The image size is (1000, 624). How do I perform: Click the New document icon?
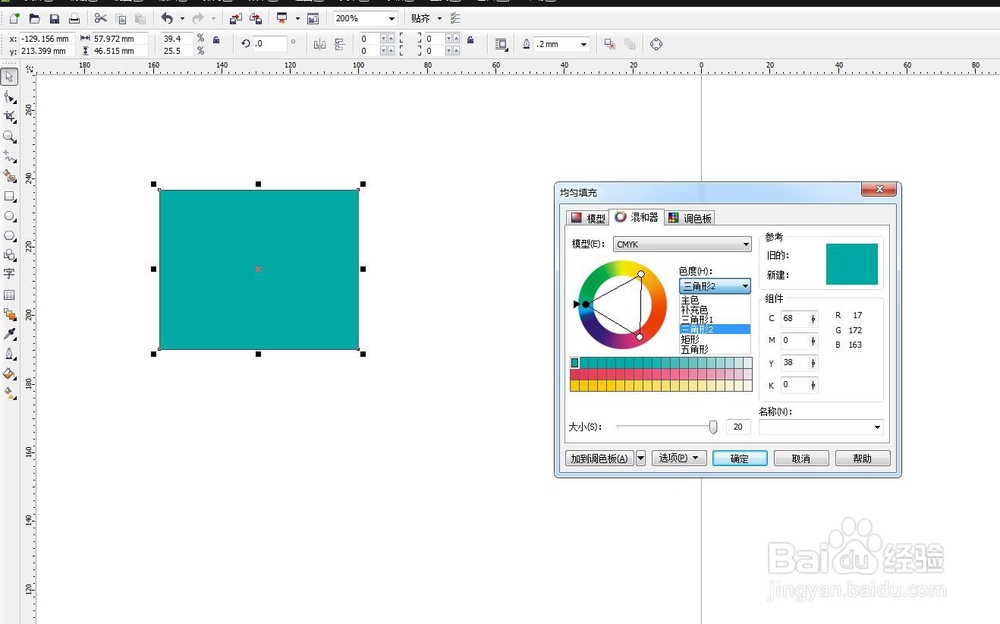click(14, 19)
